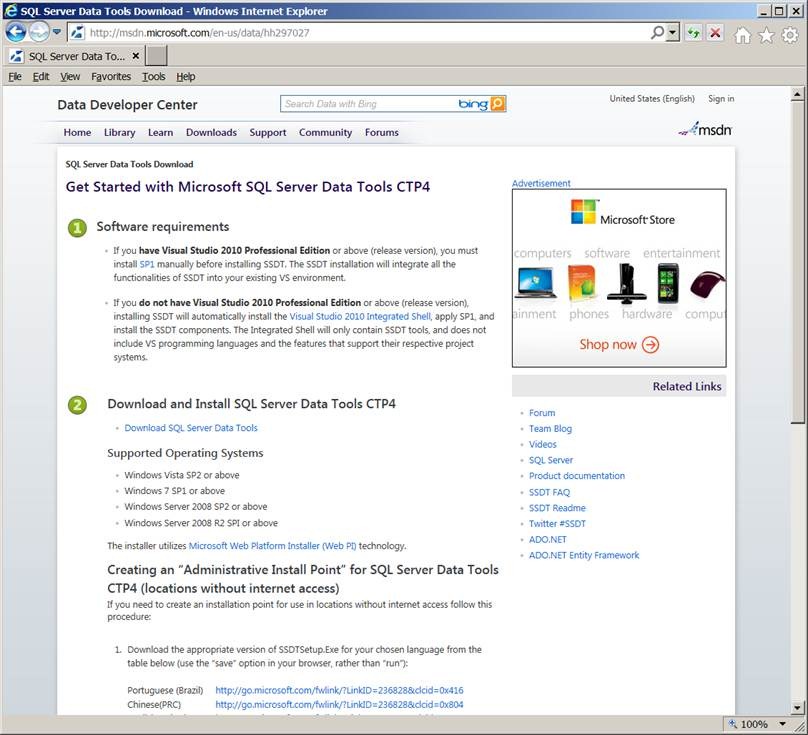Click the Portuguese (Brazil) download URL

(339, 690)
